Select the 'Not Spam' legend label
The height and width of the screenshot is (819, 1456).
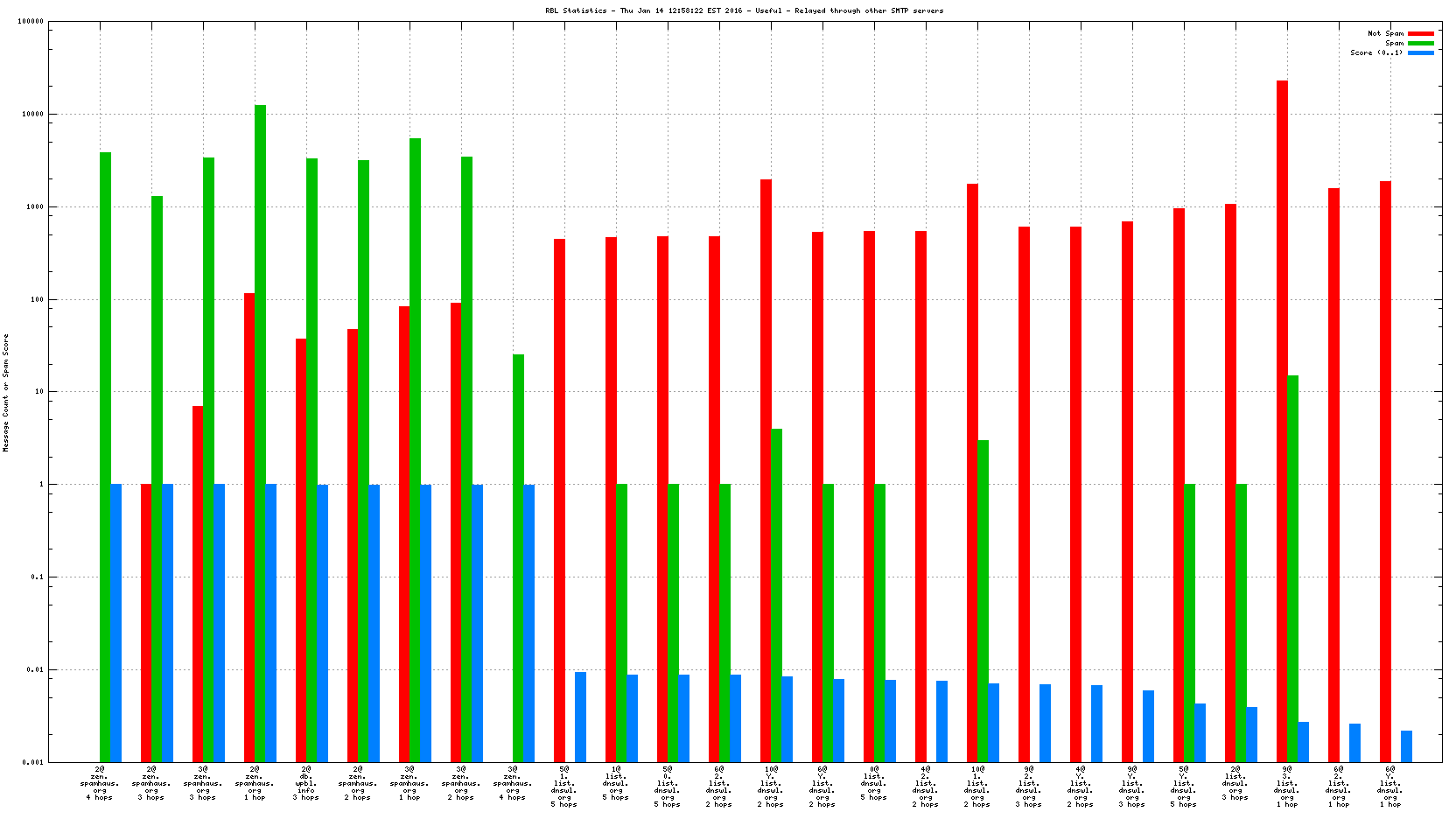coord(1385,33)
